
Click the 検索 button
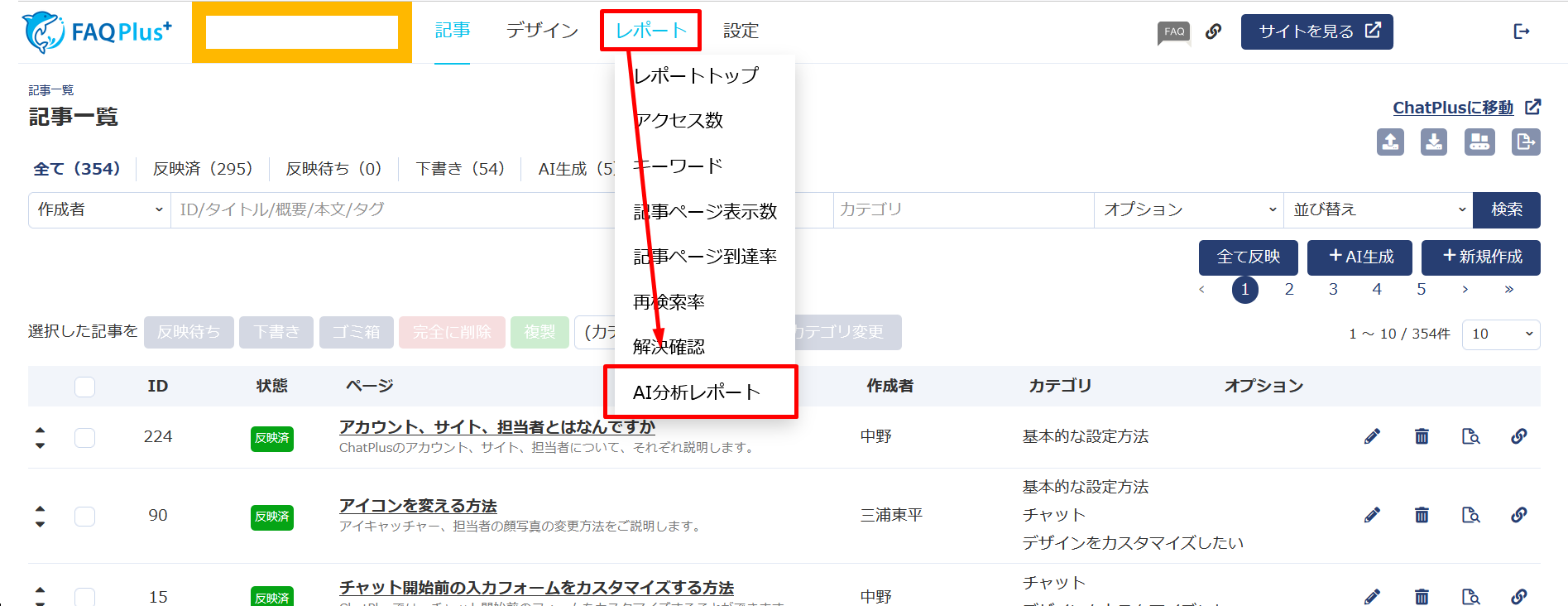point(1507,209)
